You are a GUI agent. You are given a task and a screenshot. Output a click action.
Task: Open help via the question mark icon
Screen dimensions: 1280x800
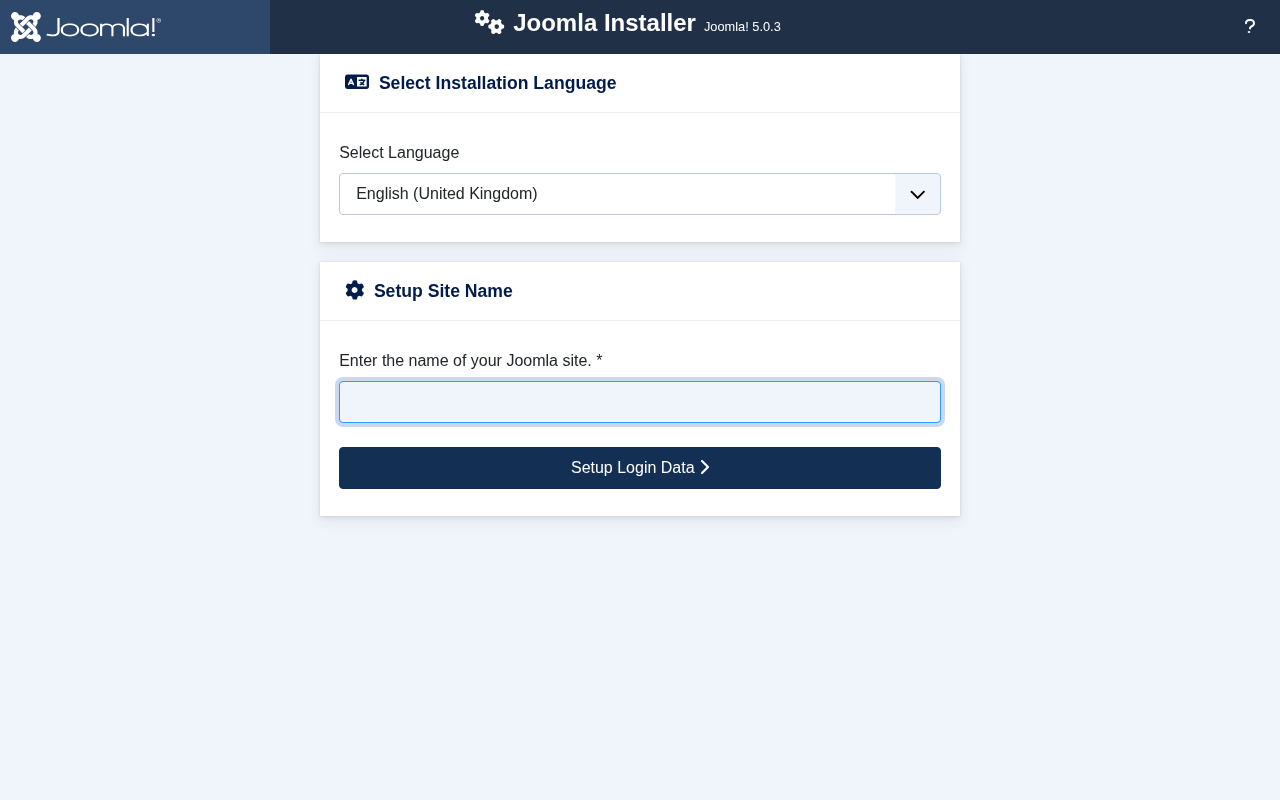(x=1249, y=27)
